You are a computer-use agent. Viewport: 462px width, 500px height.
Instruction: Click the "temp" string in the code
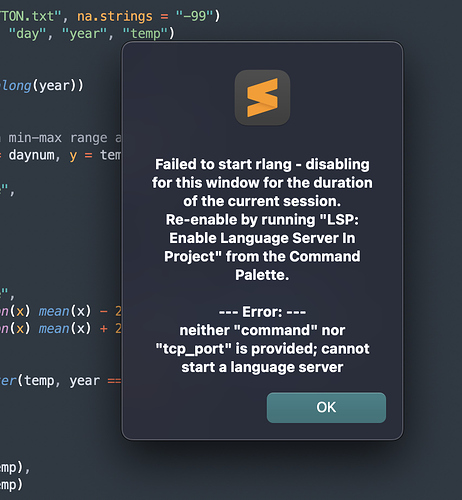click(x=145, y=33)
